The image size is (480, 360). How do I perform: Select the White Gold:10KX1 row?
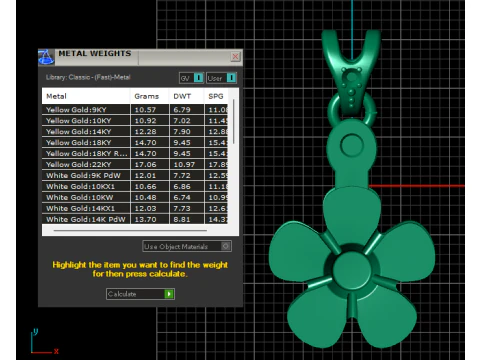pyautogui.click(x=135, y=187)
